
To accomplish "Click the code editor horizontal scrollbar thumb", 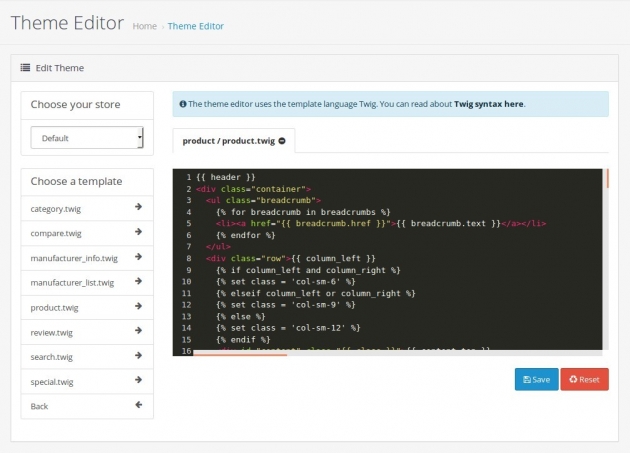I will coord(240,355).
